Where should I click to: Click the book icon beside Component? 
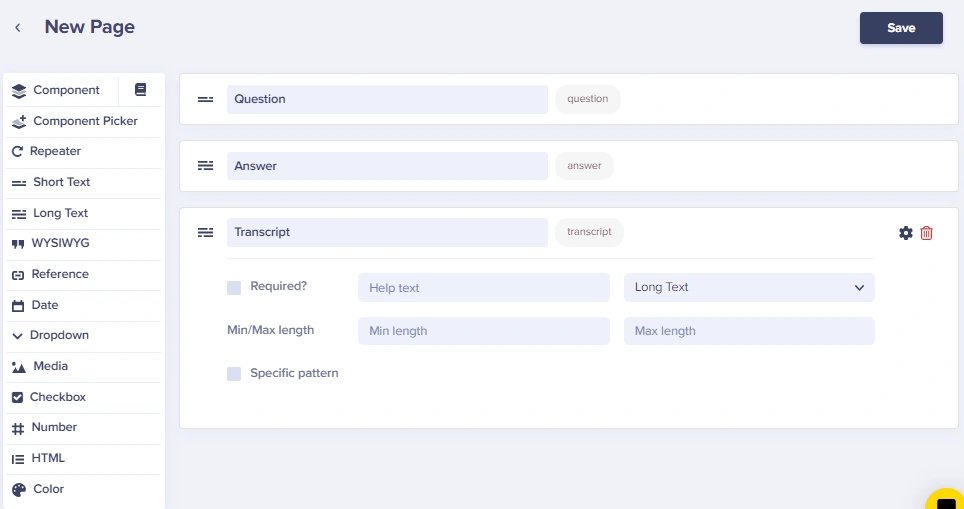coord(140,90)
